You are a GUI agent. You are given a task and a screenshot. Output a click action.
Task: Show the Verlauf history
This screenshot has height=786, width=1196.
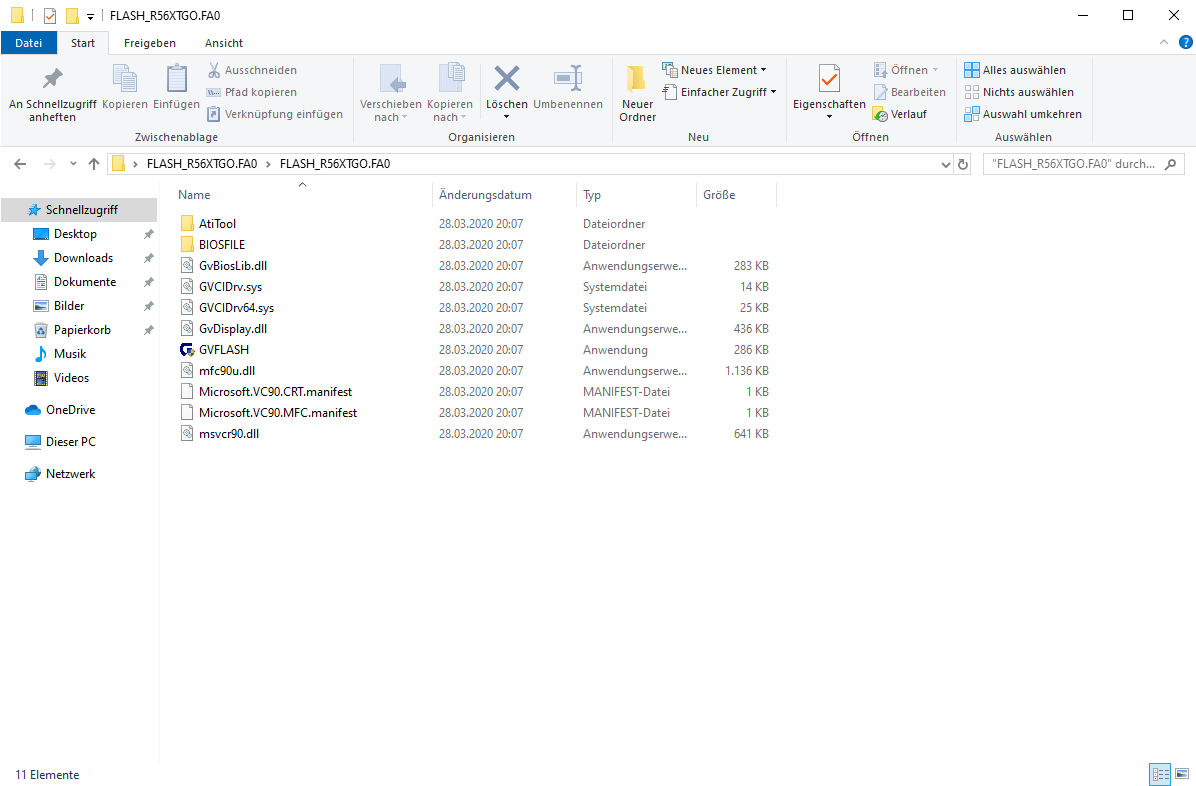coord(900,114)
